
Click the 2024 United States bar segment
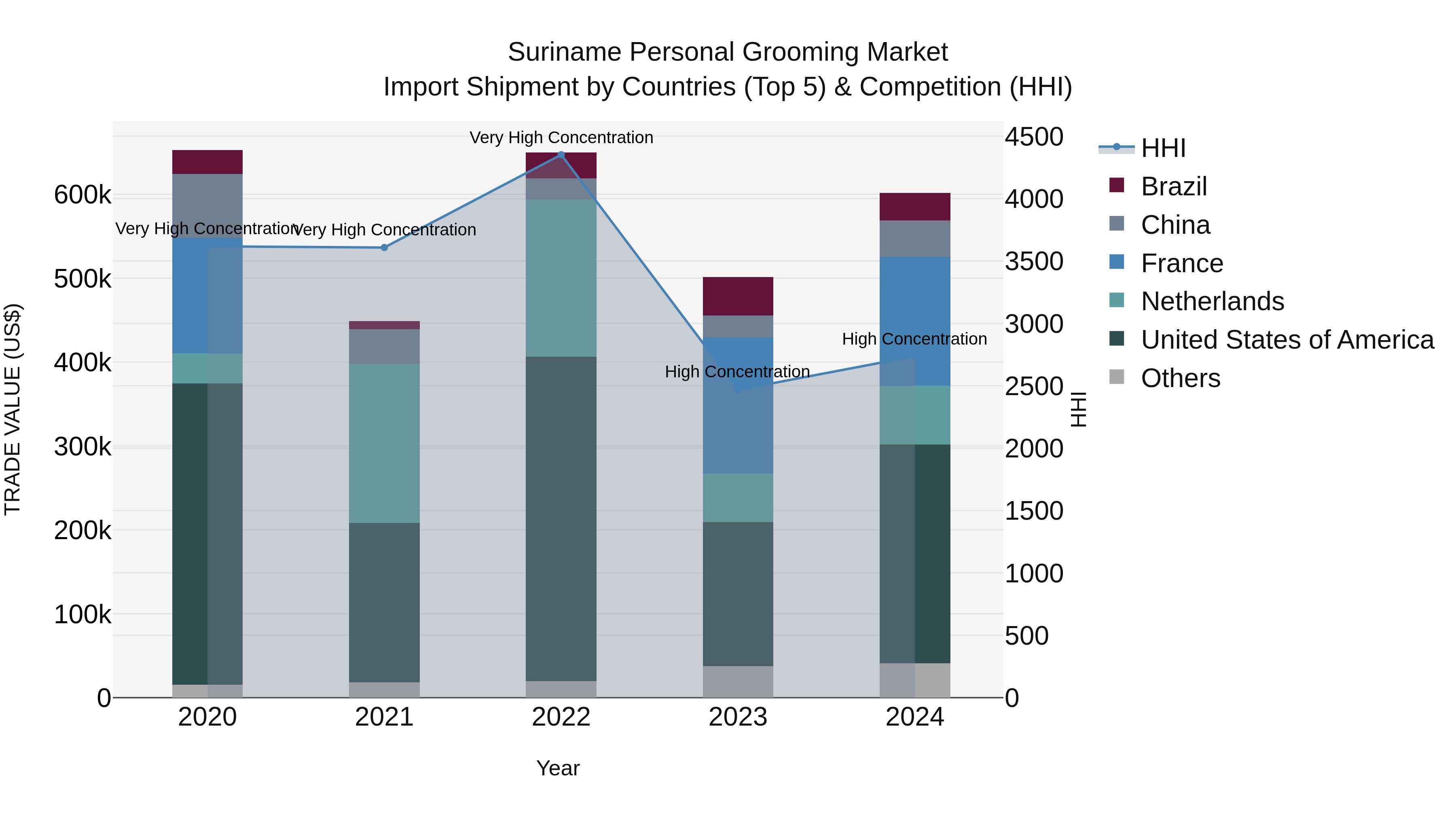[x=915, y=554]
